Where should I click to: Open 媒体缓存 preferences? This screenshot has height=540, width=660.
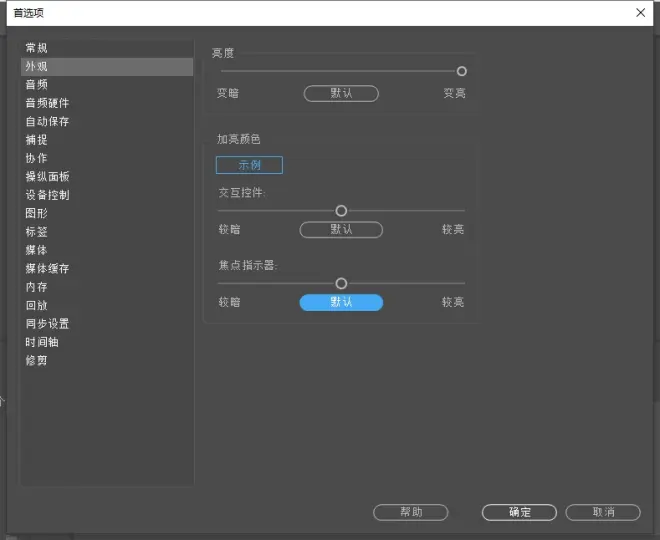[x=47, y=269]
